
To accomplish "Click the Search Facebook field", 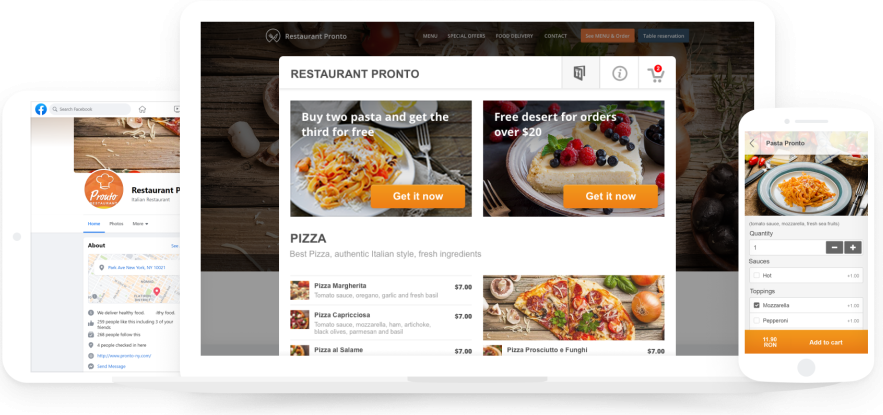I will click(90, 109).
